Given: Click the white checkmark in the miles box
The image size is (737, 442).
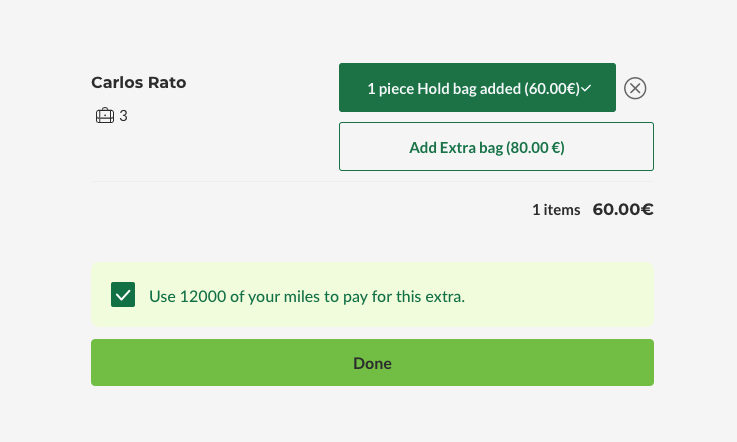Looking at the screenshot, I should click(x=124, y=296).
